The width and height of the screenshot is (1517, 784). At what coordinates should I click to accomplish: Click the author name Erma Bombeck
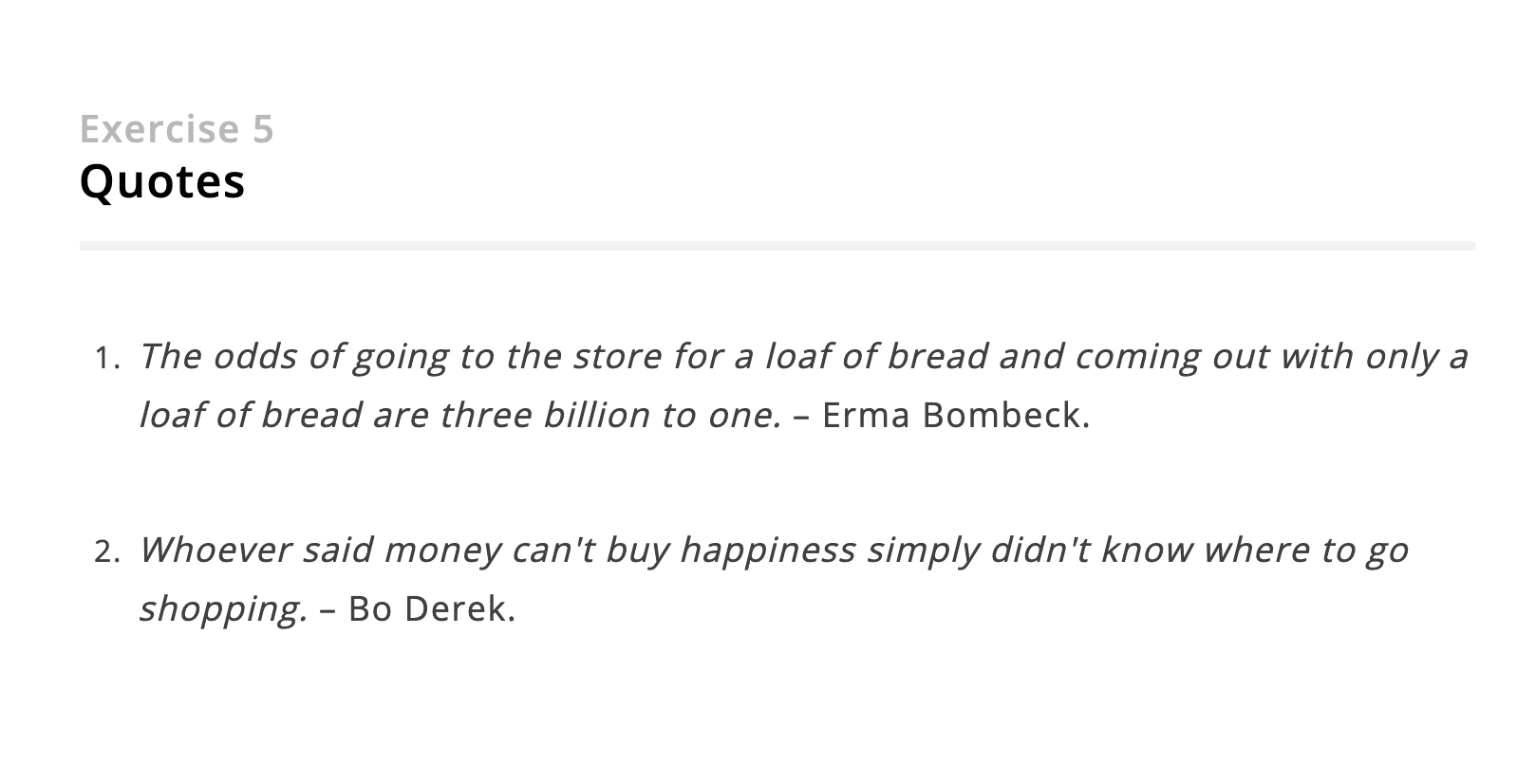[x=956, y=416]
